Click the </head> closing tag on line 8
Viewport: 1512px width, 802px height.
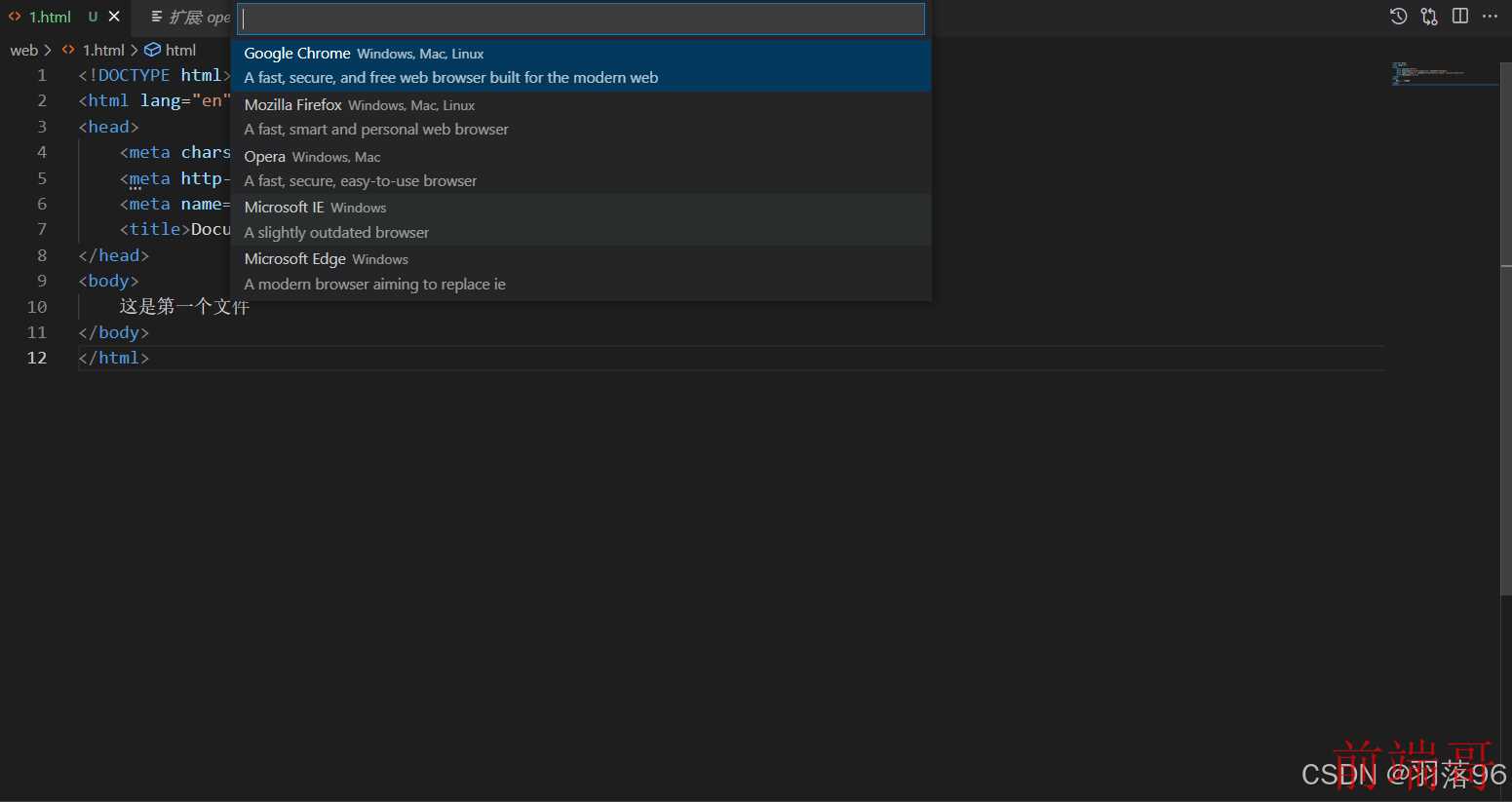(113, 255)
